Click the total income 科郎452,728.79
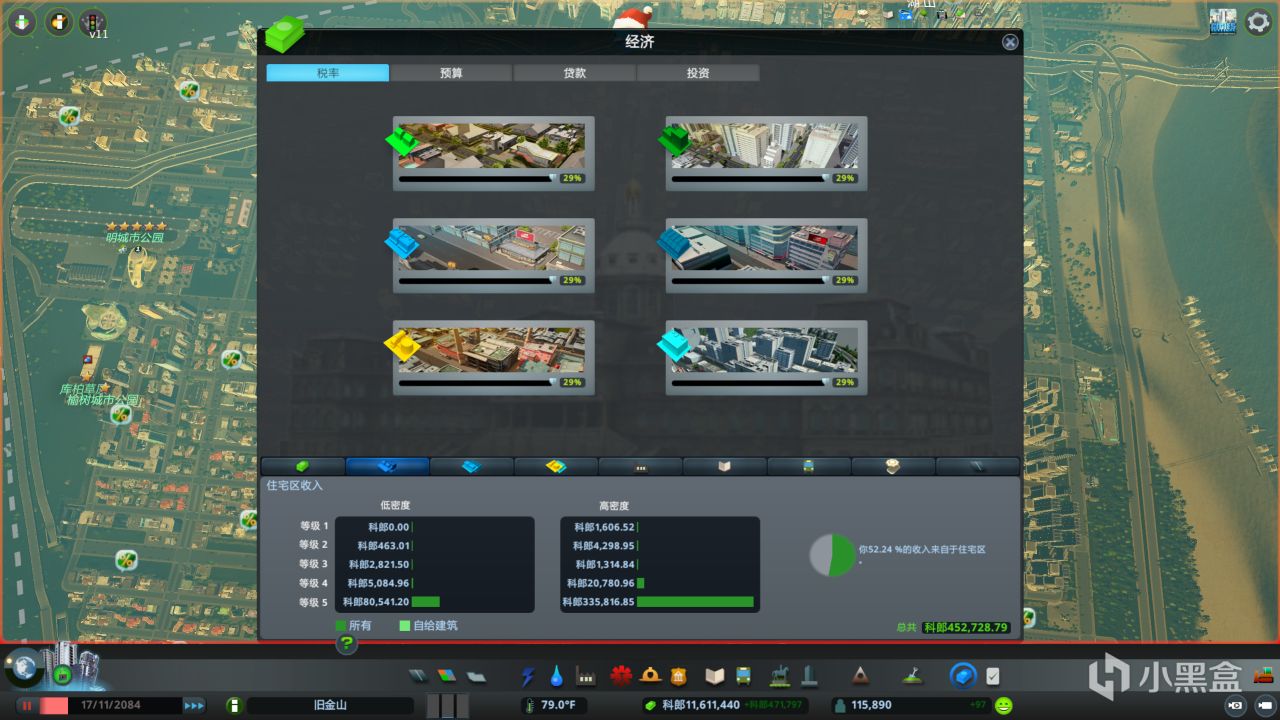Screen dimensions: 1280x720 tap(966, 628)
